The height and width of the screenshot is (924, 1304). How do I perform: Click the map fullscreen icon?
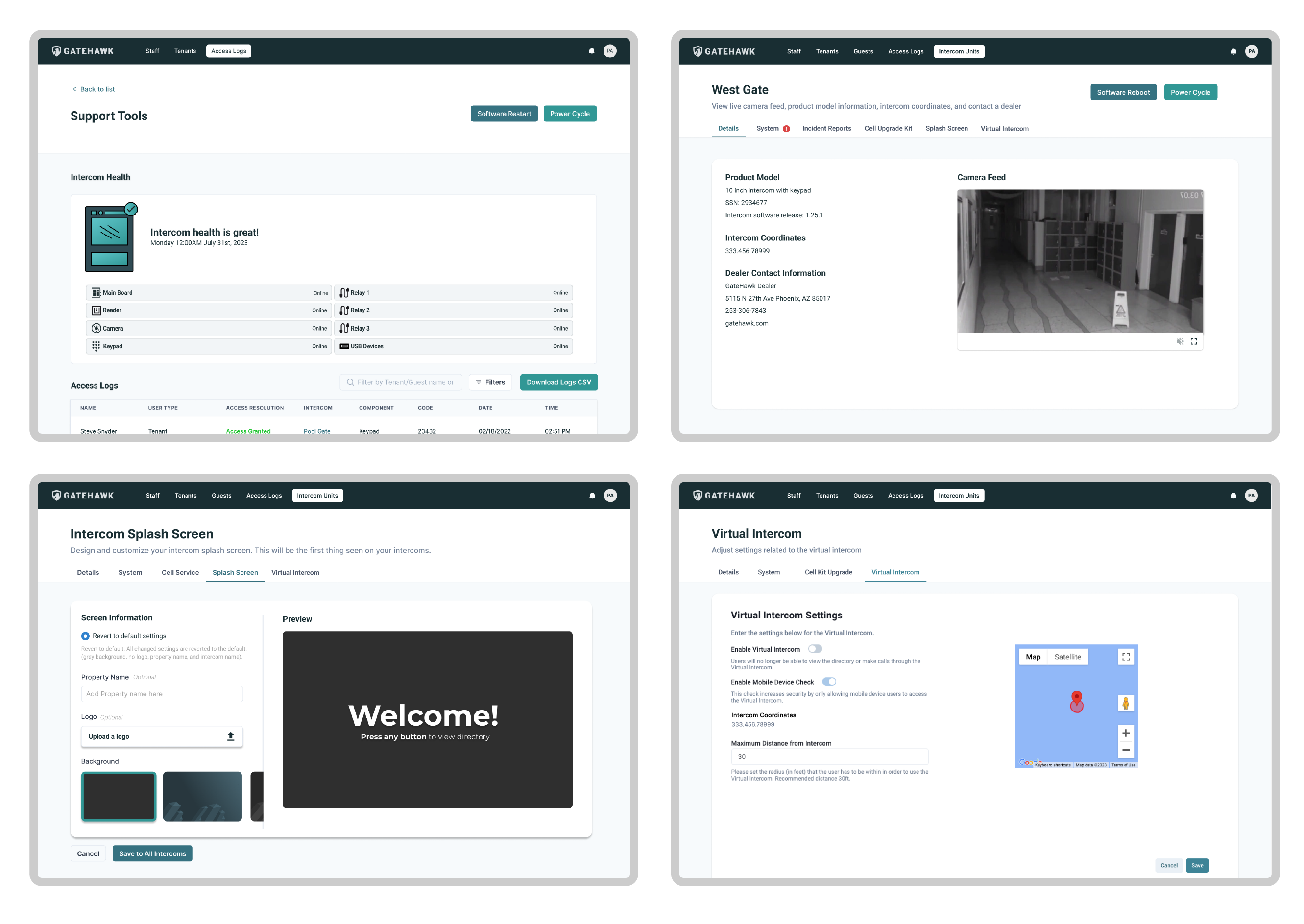[x=1125, y=657]
